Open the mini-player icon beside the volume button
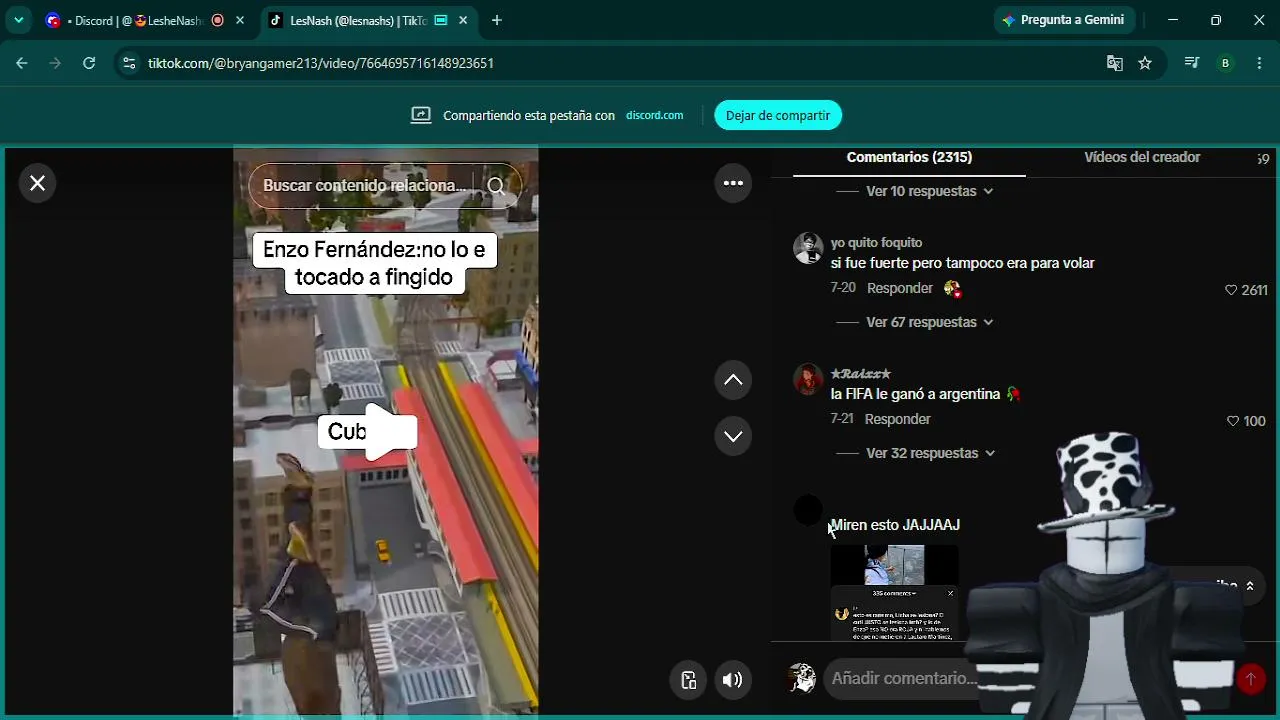This screenshot has height=720, width=1280. [688, 680]
